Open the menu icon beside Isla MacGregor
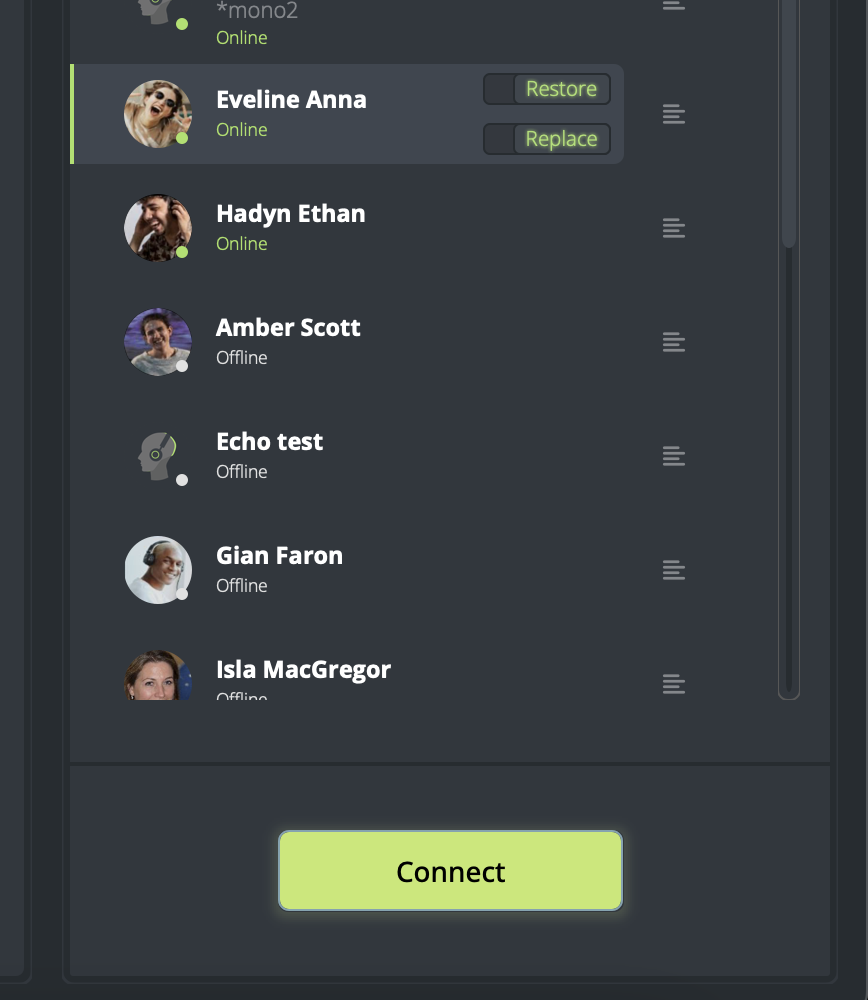Viewport: 868px width, 1000px height. 673,684
